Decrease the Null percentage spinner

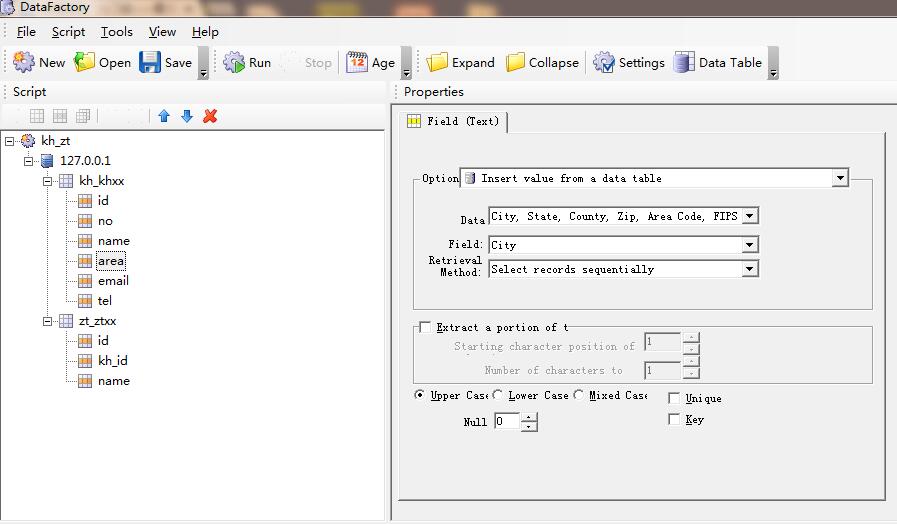click(529, 426)
